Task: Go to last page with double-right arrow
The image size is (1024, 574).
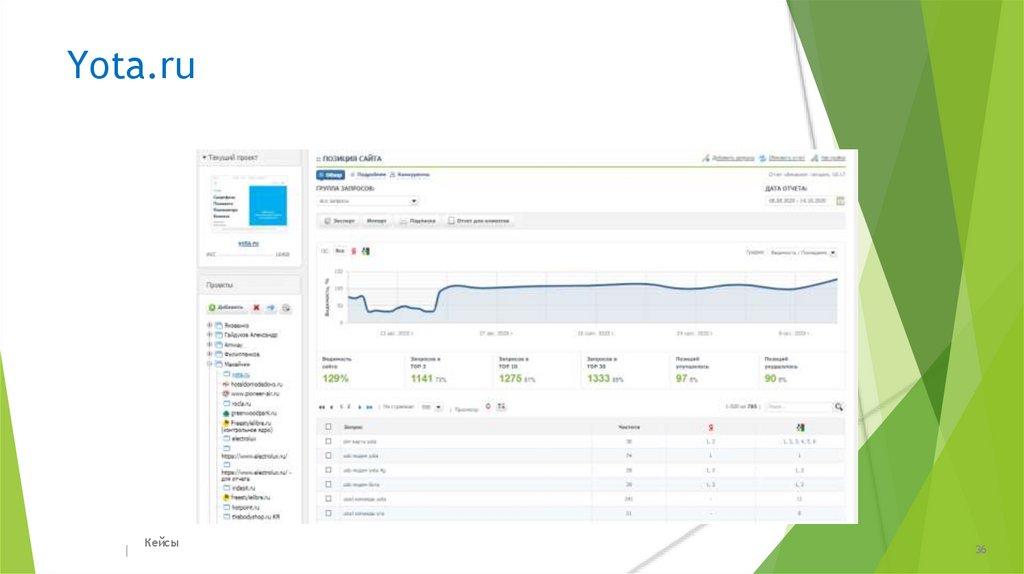Action: point(370,407)
